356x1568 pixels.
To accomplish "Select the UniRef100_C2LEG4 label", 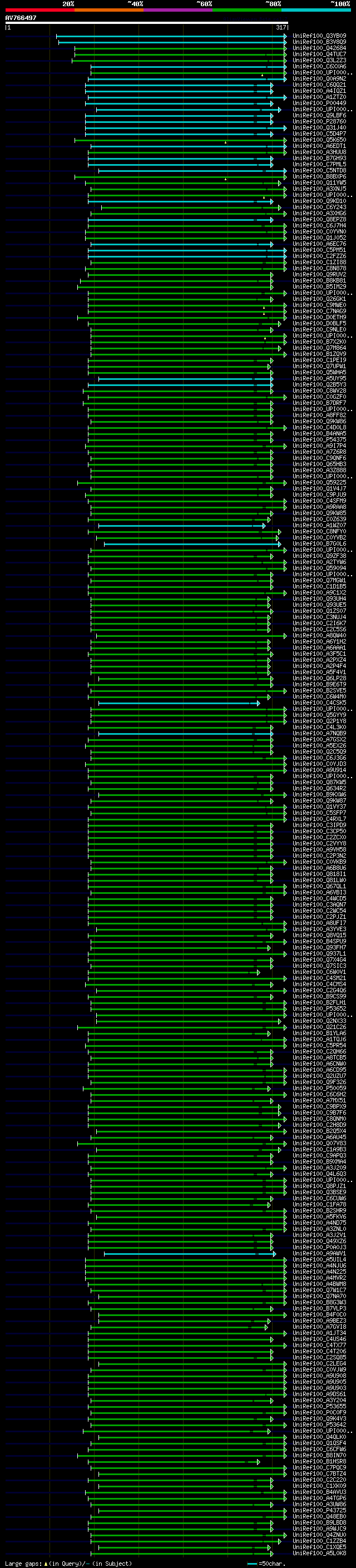I will click(x=319, y=1364).
